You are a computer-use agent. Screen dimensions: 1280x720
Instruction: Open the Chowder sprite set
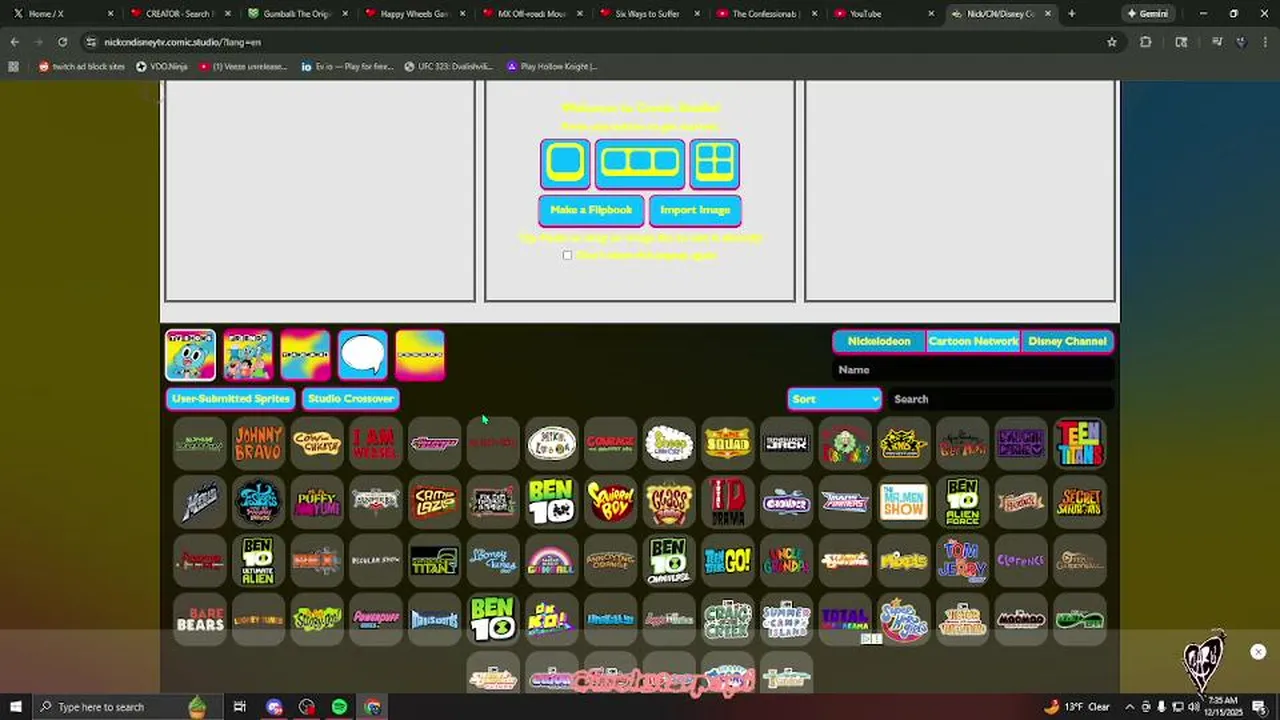click(x=786, y=502)
